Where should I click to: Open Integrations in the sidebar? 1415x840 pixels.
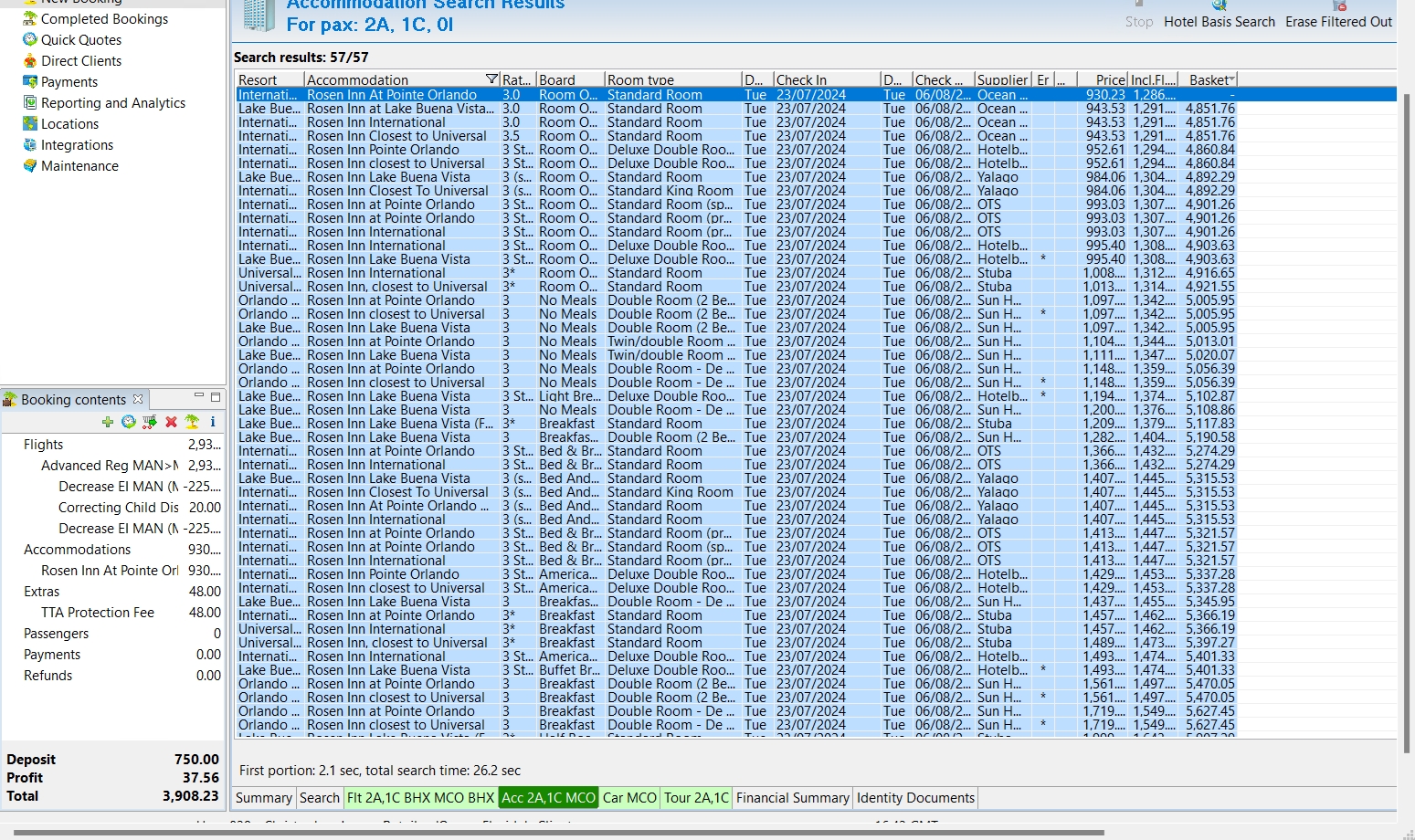coord(78,144)
